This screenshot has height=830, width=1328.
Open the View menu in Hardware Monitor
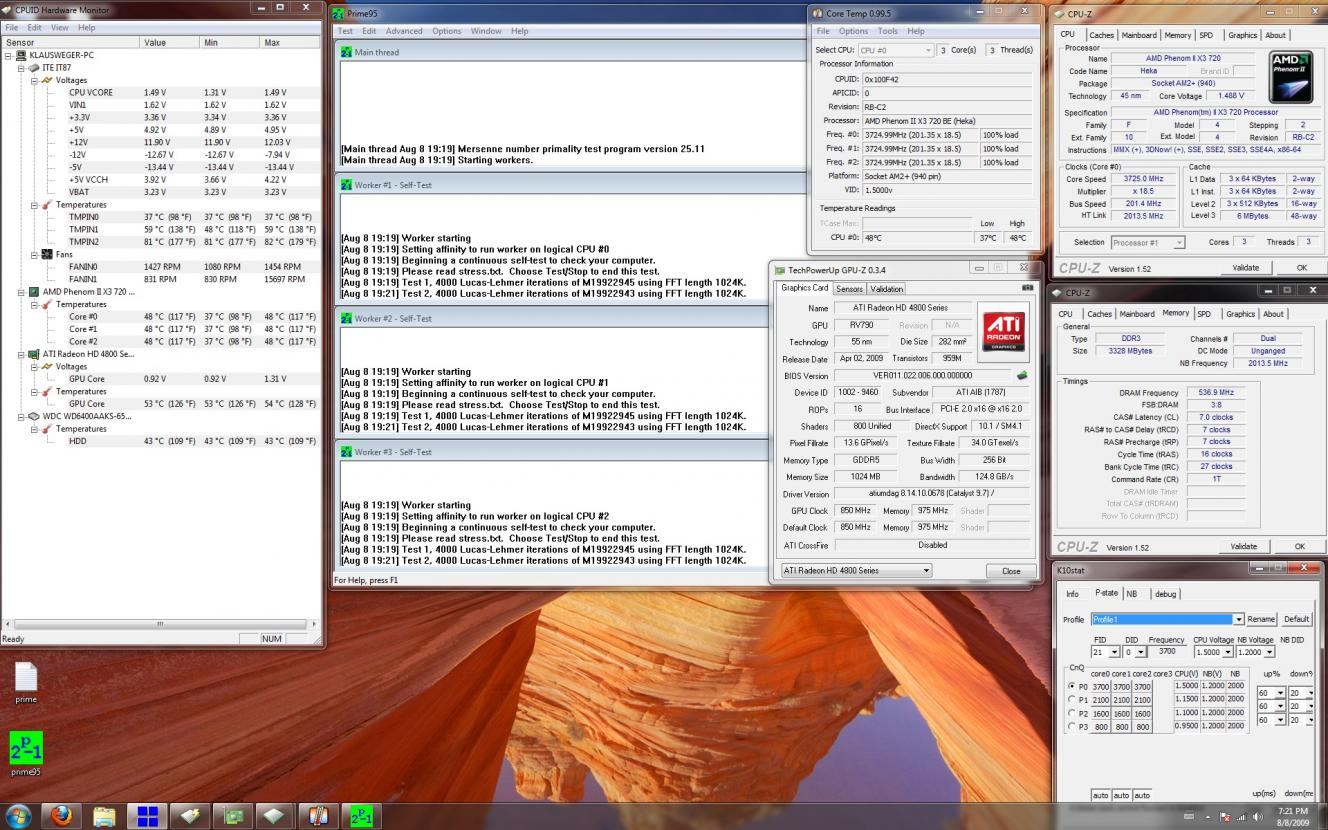[x=58, y=27]
